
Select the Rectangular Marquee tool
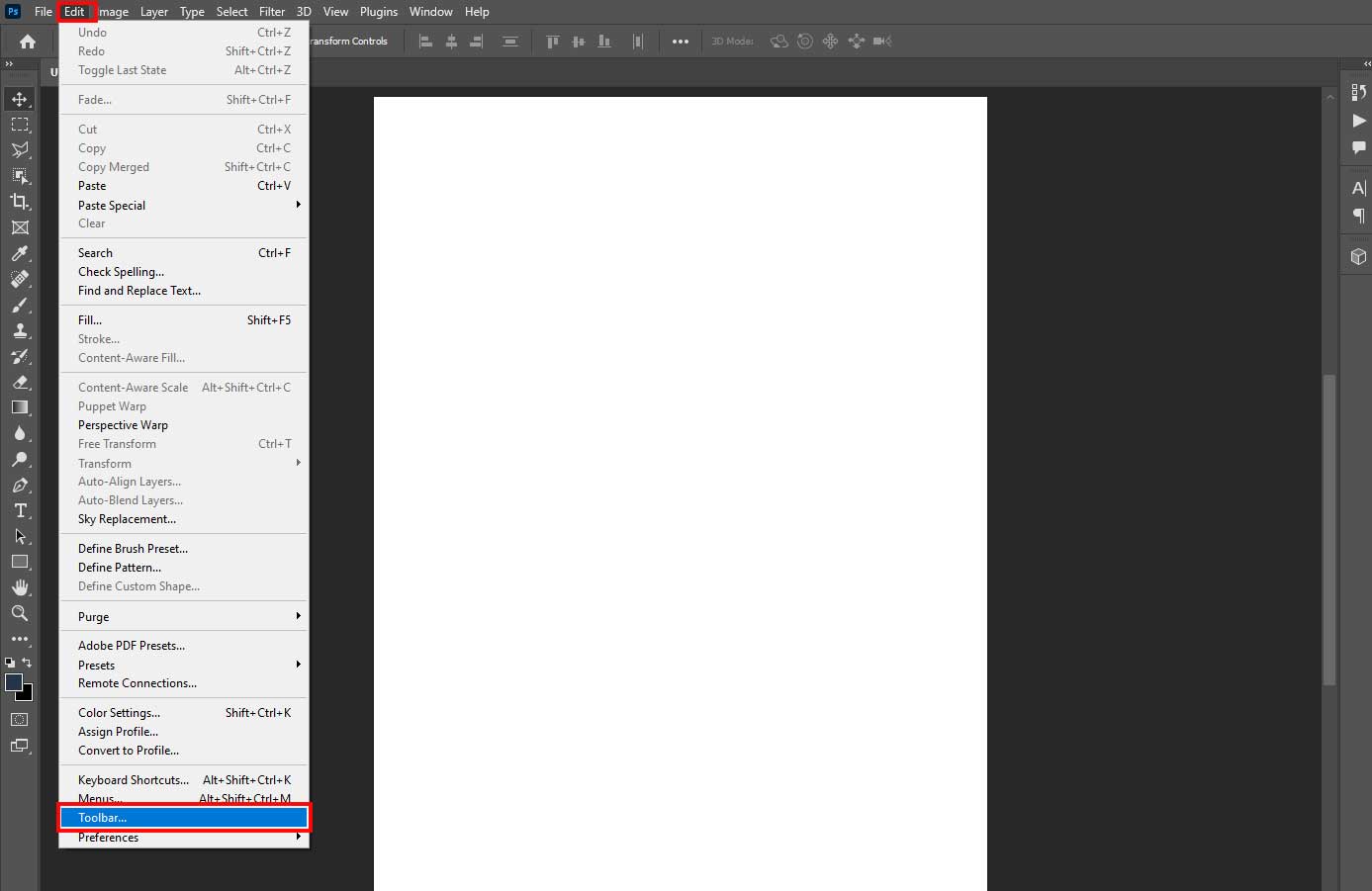coord(19,125)
